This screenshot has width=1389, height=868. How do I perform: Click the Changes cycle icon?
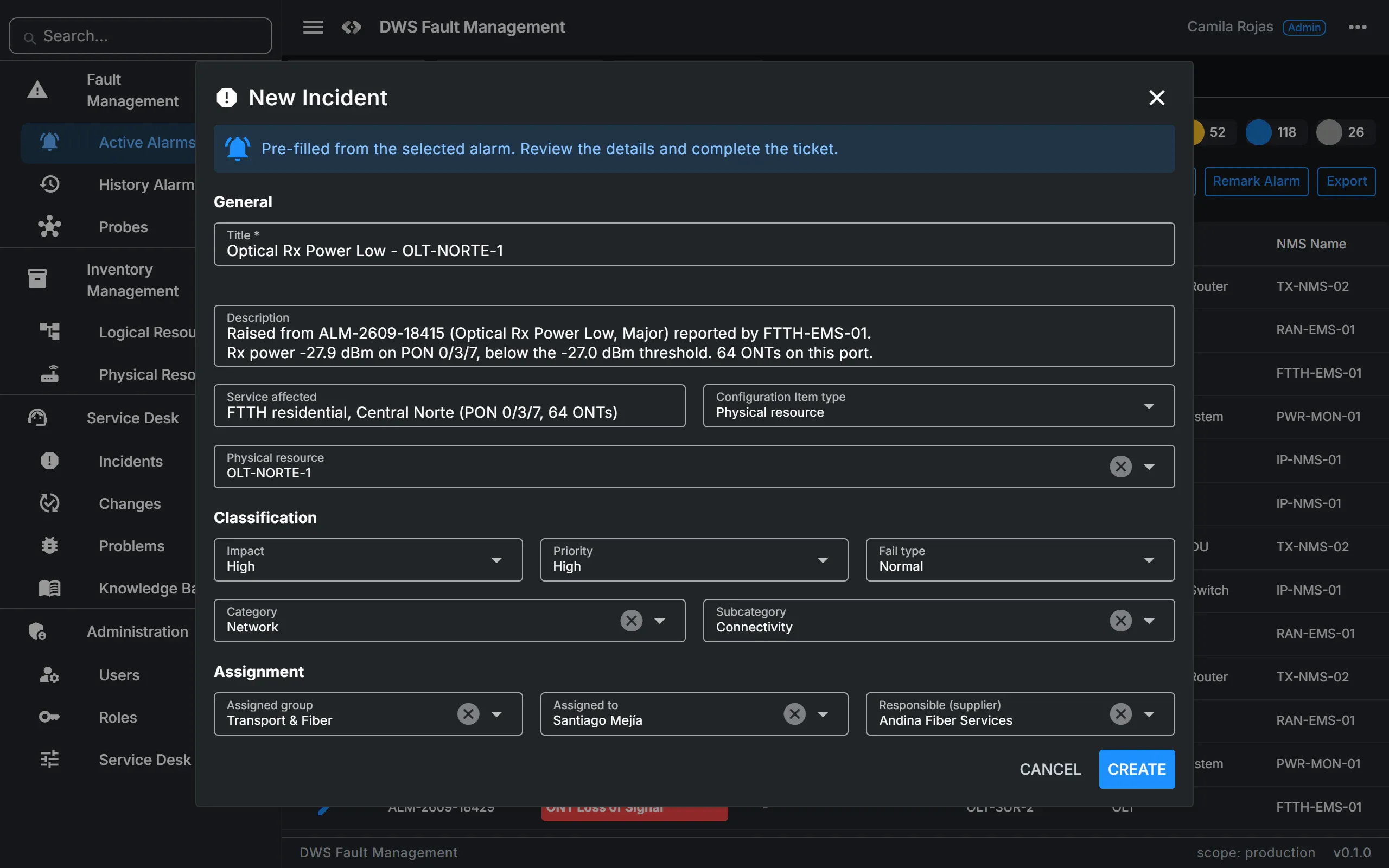coord(49,503)
